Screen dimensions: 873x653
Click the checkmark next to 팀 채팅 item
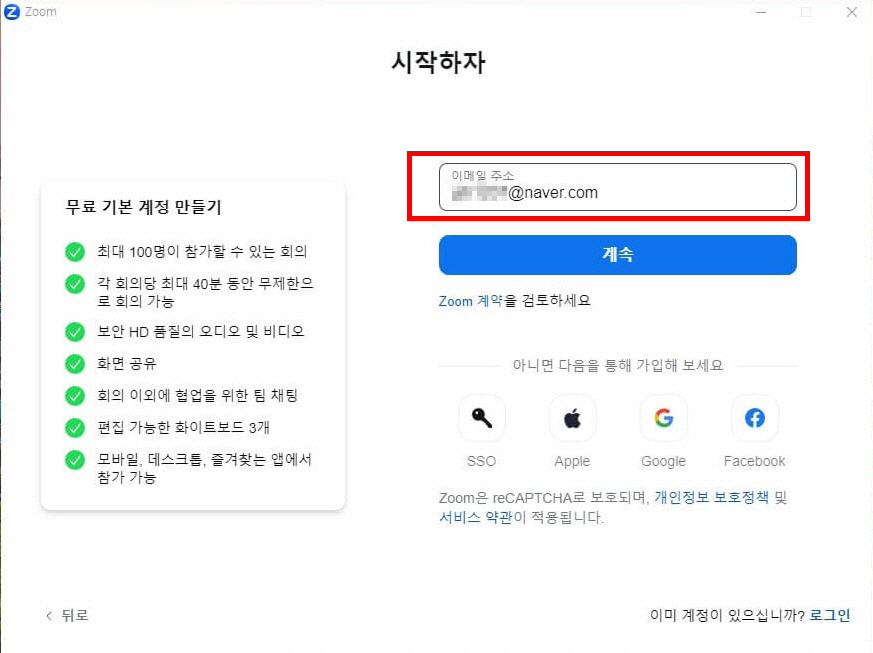(x=75, y=395)
